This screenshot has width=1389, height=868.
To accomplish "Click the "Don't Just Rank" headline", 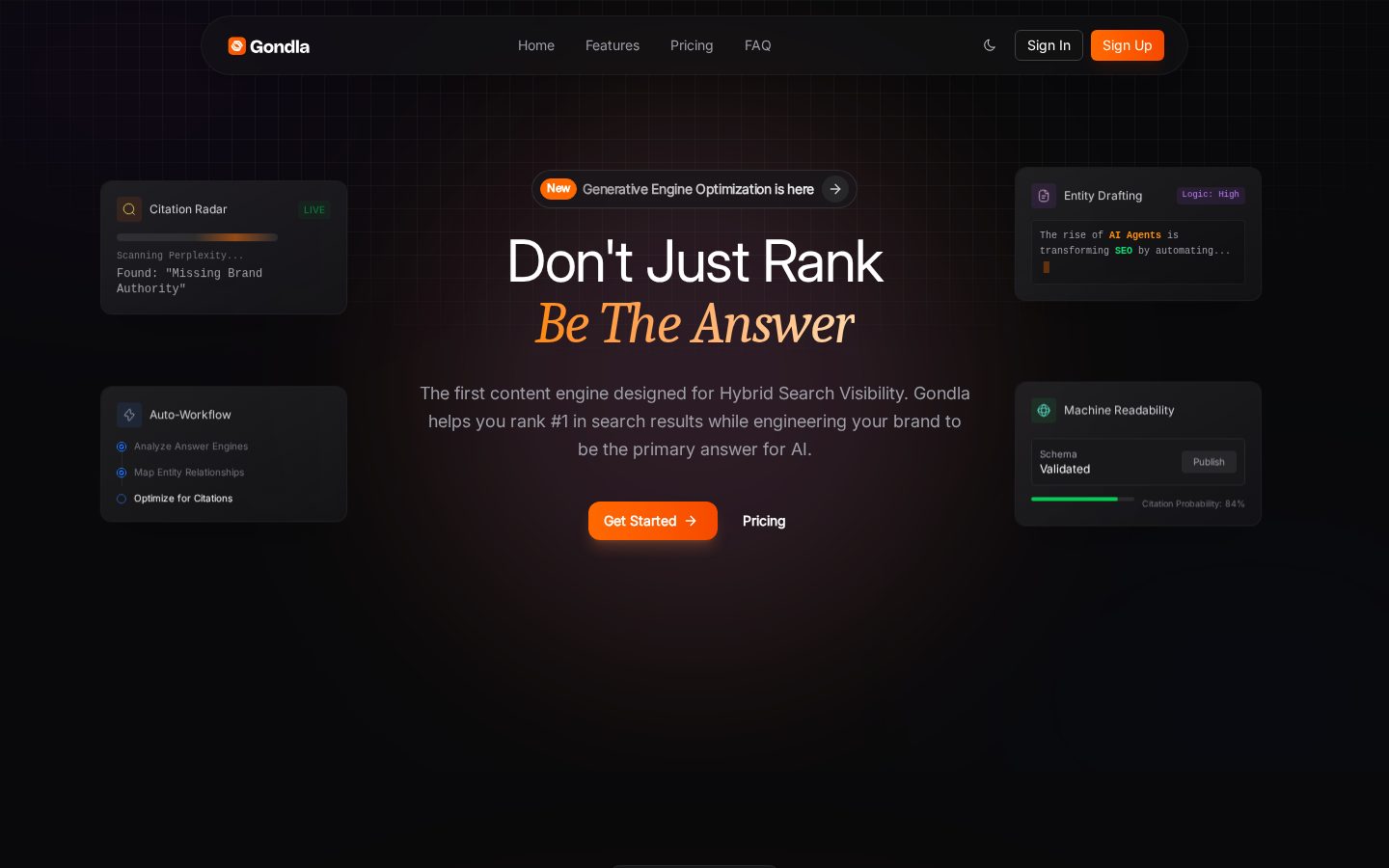I will 694,261.
